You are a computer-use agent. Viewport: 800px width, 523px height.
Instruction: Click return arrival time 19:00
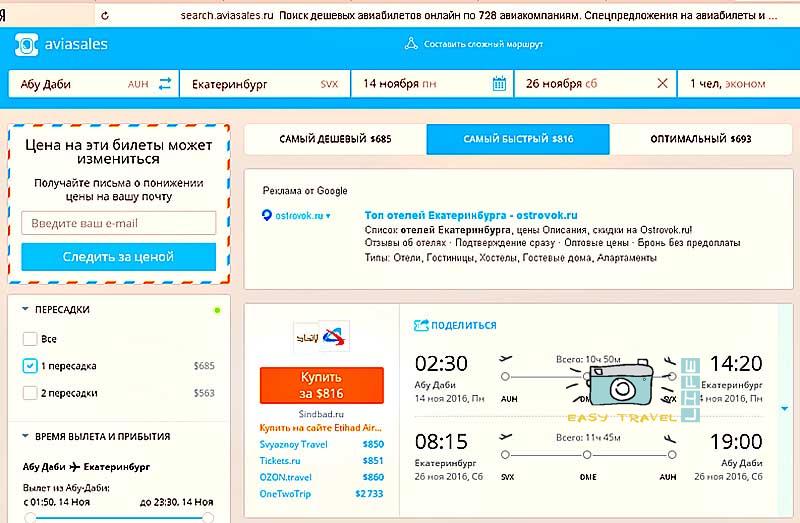(736, 441)
